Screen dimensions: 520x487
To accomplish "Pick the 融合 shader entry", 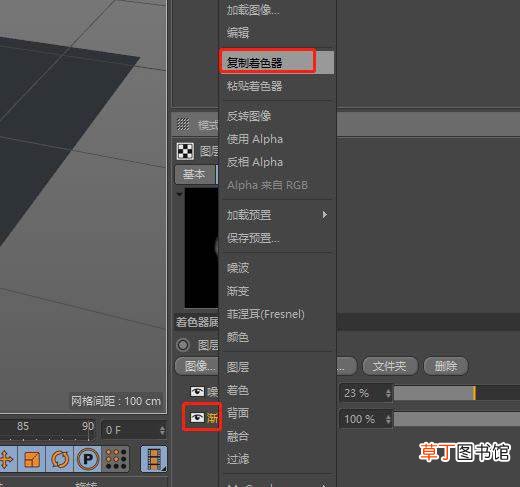I will pyautogui.click(x=238, y=436).
